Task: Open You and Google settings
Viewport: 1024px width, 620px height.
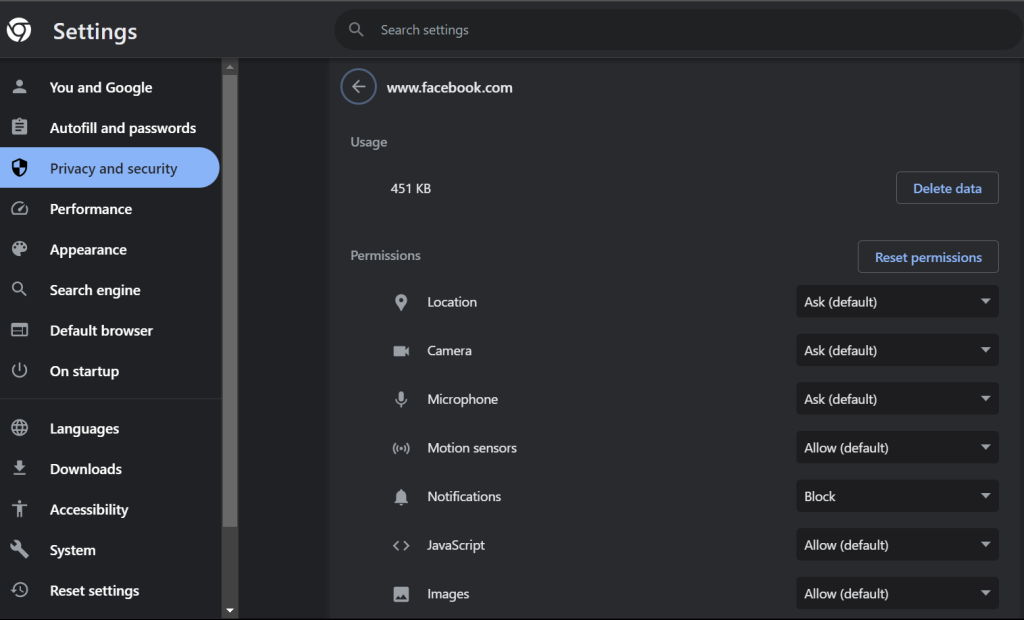Action: tap(110, 87)
